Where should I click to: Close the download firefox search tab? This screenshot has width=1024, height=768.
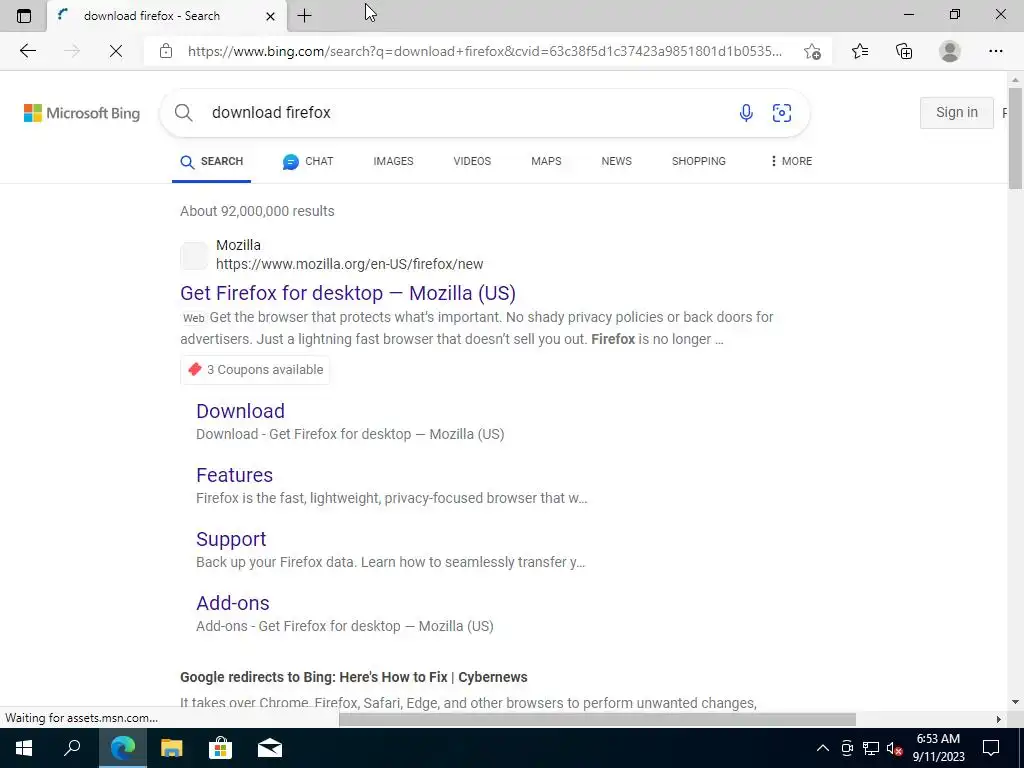[x=270, y=16]
